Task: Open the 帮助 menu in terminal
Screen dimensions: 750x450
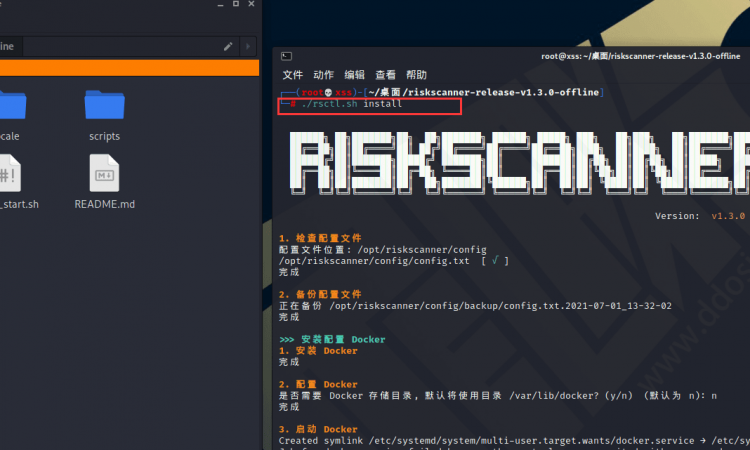Action: pyautogui.click(x=416, y=75)
